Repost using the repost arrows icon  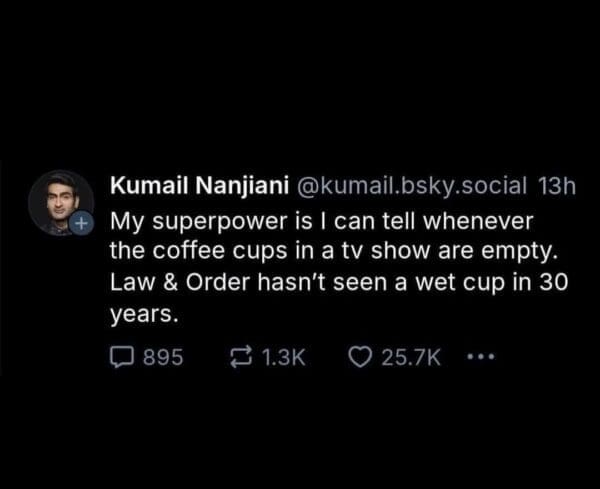pos(240,357)
